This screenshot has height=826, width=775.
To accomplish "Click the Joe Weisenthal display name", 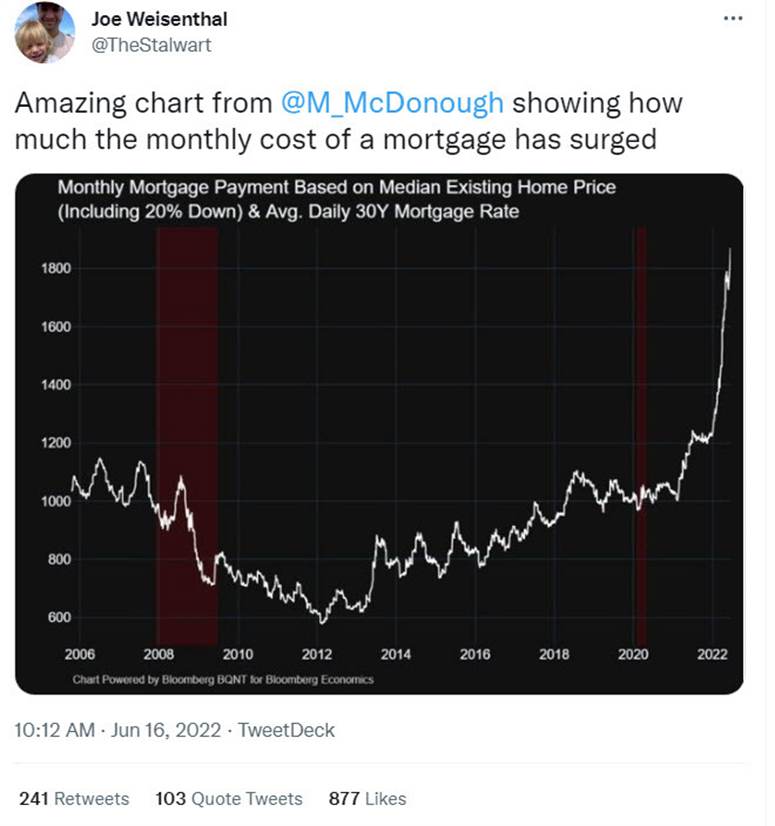I will tap(158, 19).
